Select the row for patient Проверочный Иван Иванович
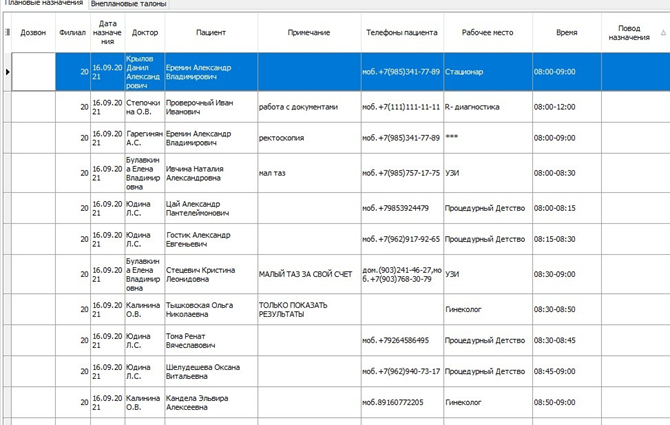Image resolution: width=670 pixels, height=425 pixels. pos(209,107)
